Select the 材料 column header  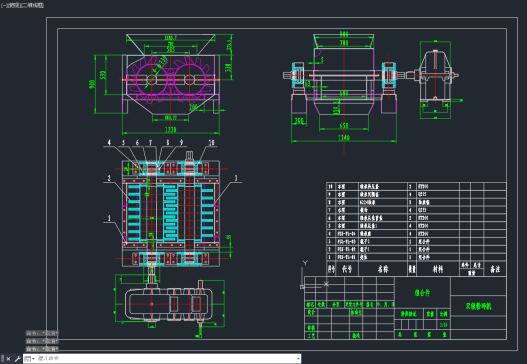[x=438, y=269]
